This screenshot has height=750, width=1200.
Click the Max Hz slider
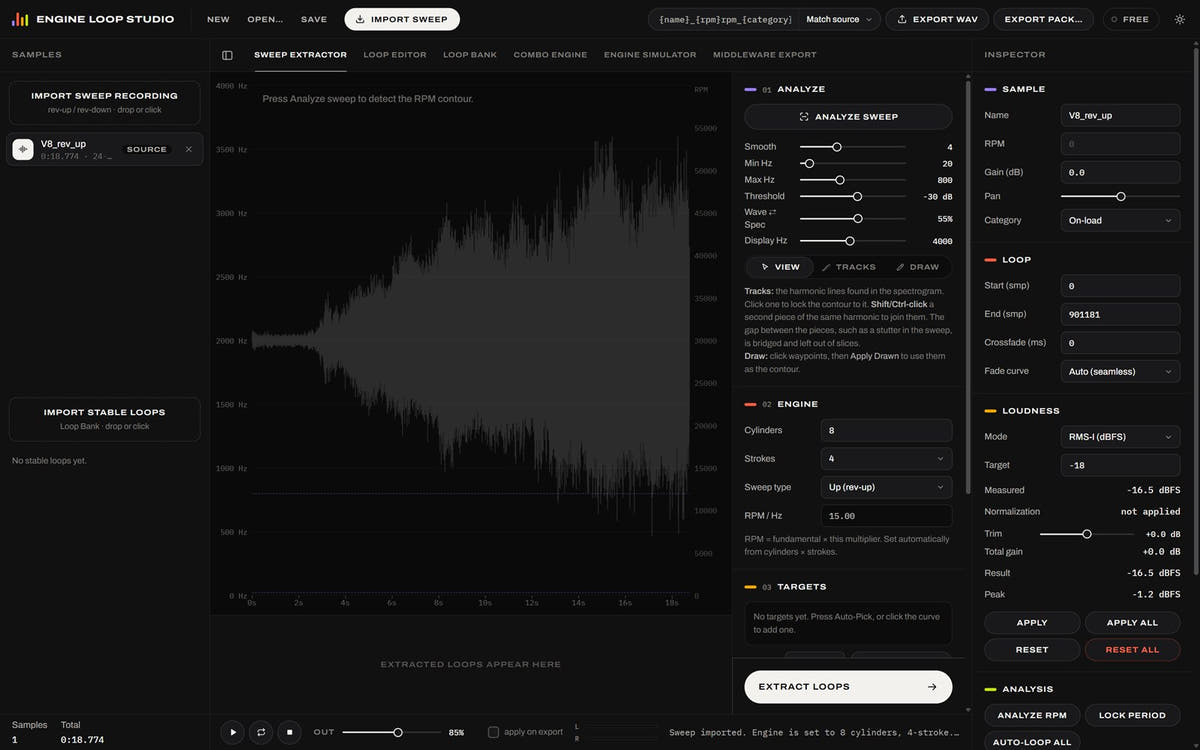point(853,180)
